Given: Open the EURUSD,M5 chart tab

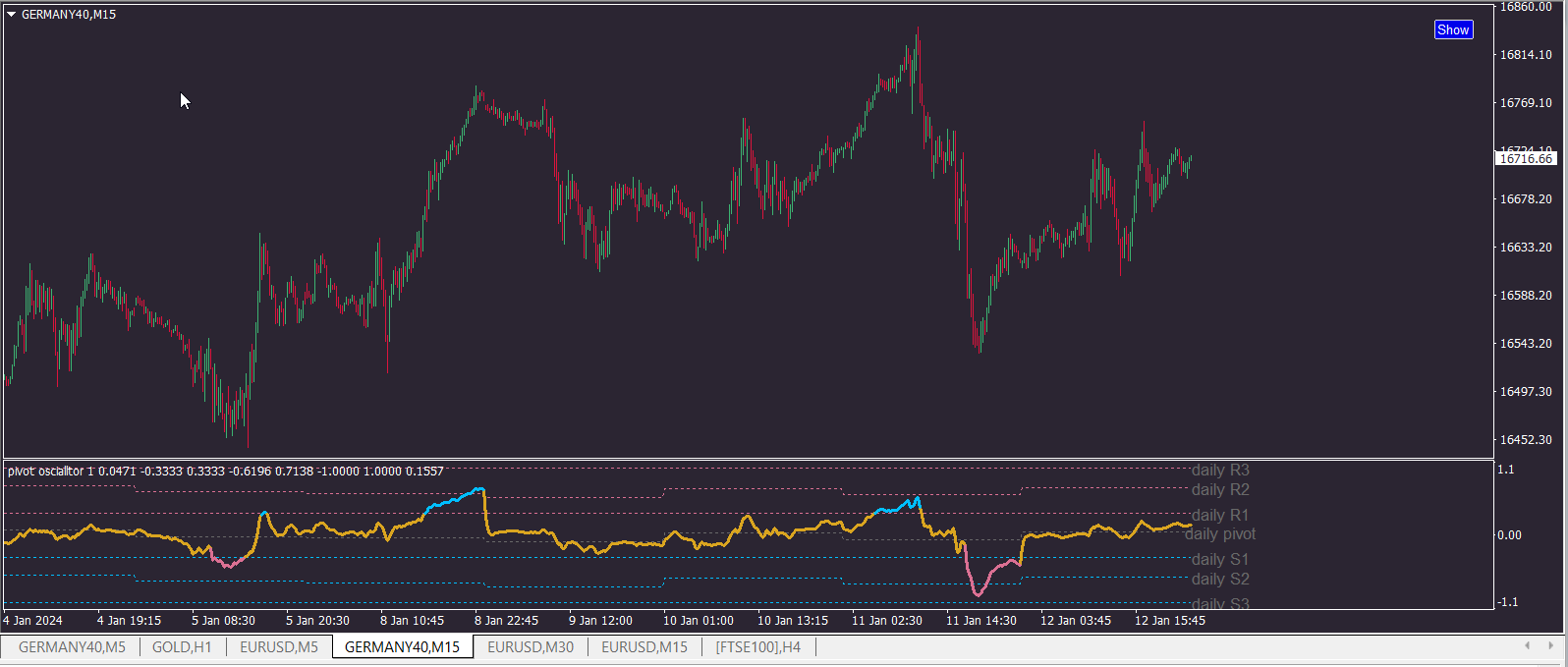Looking at the screenshot, I should point(279,647).
